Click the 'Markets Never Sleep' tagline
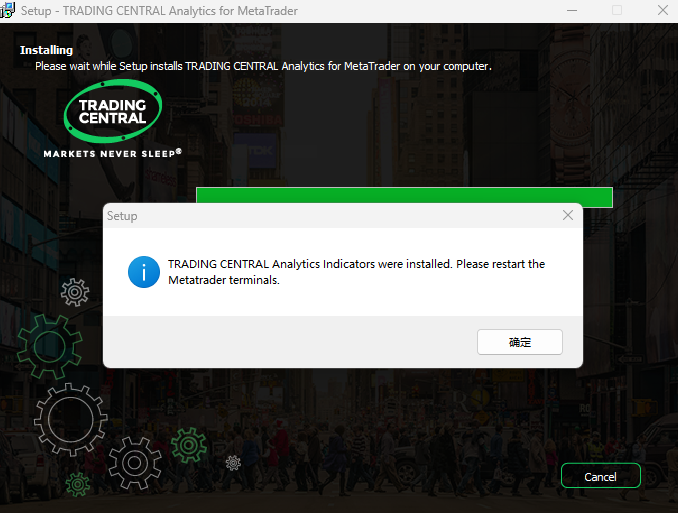The image size is (678, 513). [112, 154]
